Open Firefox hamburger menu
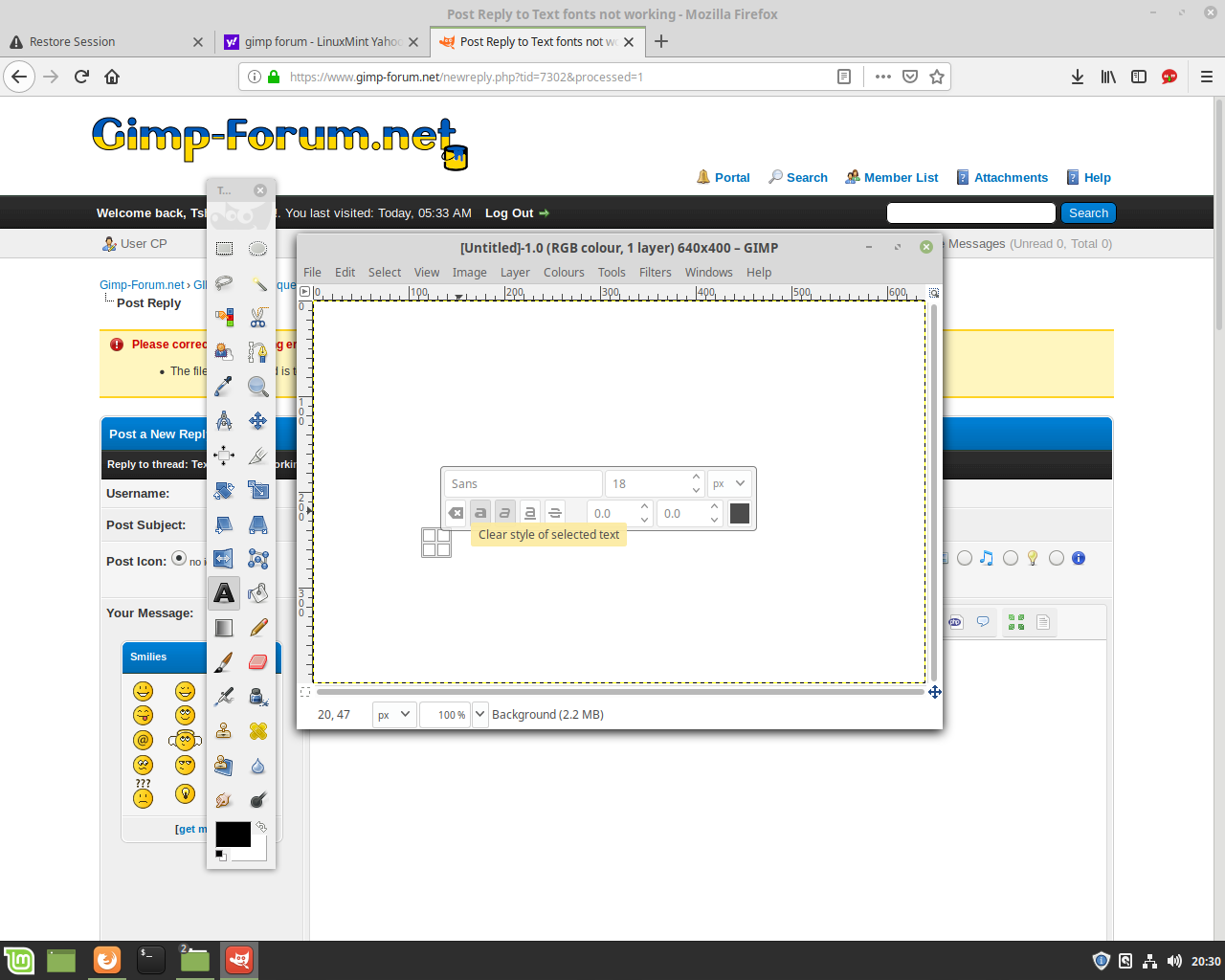 tap(1206, 77)
